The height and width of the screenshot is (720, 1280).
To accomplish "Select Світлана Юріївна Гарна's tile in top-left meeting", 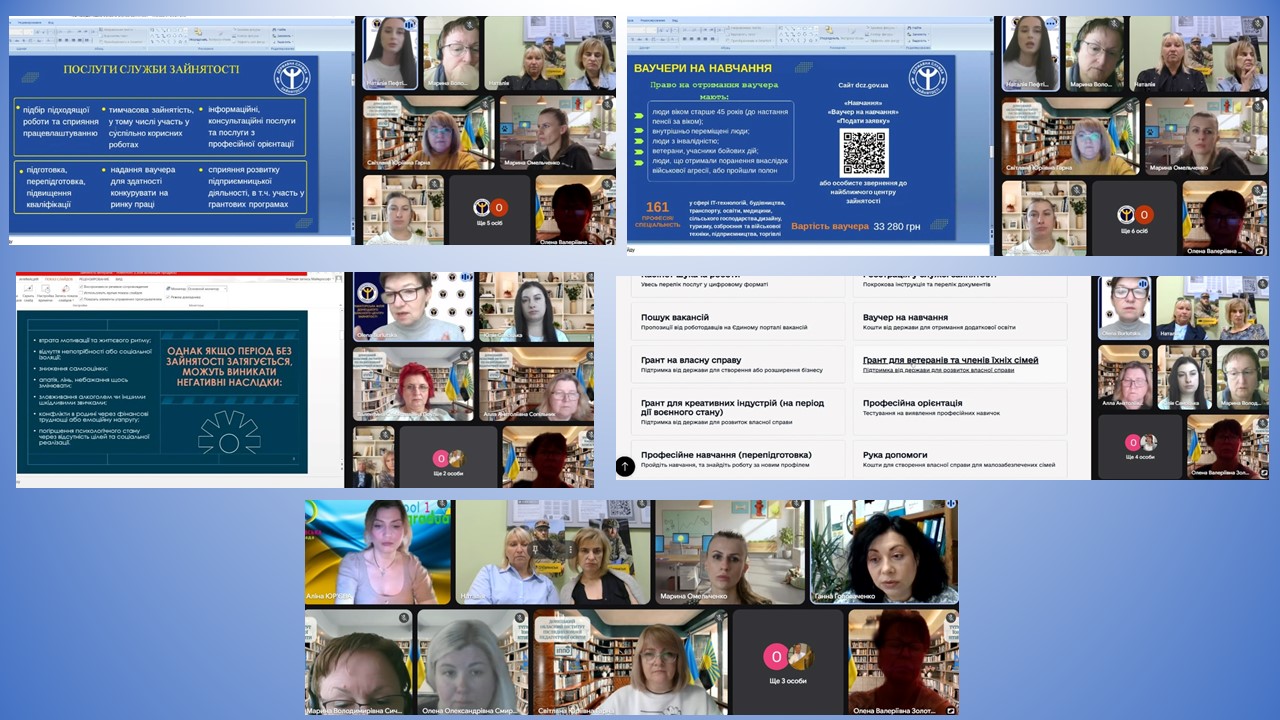I will tap(428, 133).
